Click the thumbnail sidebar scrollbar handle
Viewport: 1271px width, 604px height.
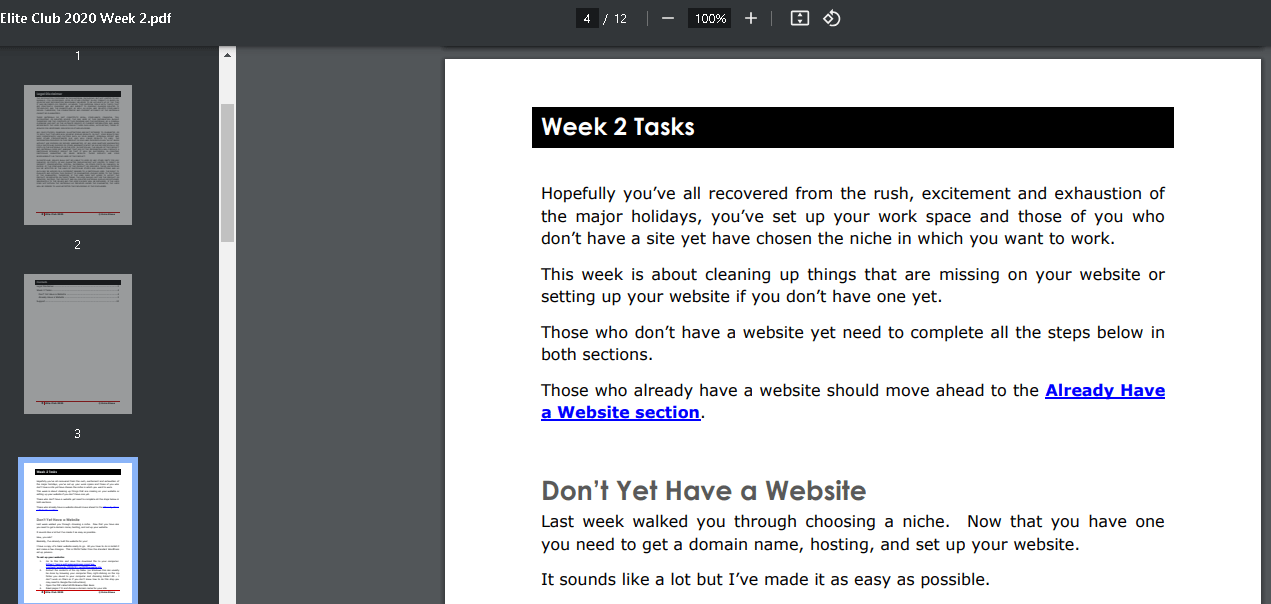(x=227, y=172)
